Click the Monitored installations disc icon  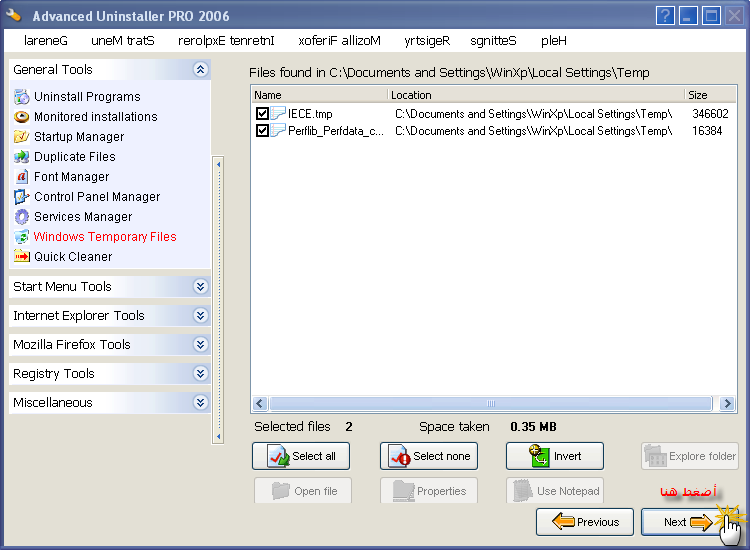click(22, 117)
